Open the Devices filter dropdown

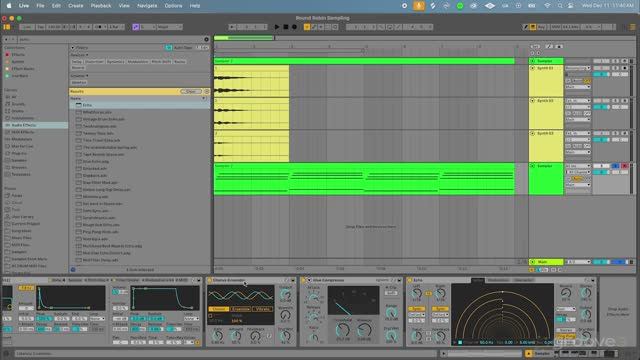[79, 55]
